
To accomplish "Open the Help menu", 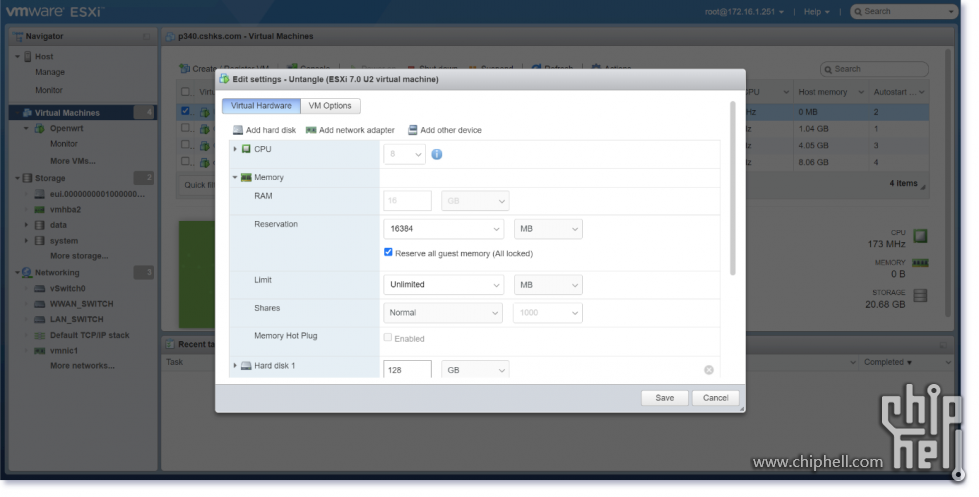I will click(x=817, y=12).
